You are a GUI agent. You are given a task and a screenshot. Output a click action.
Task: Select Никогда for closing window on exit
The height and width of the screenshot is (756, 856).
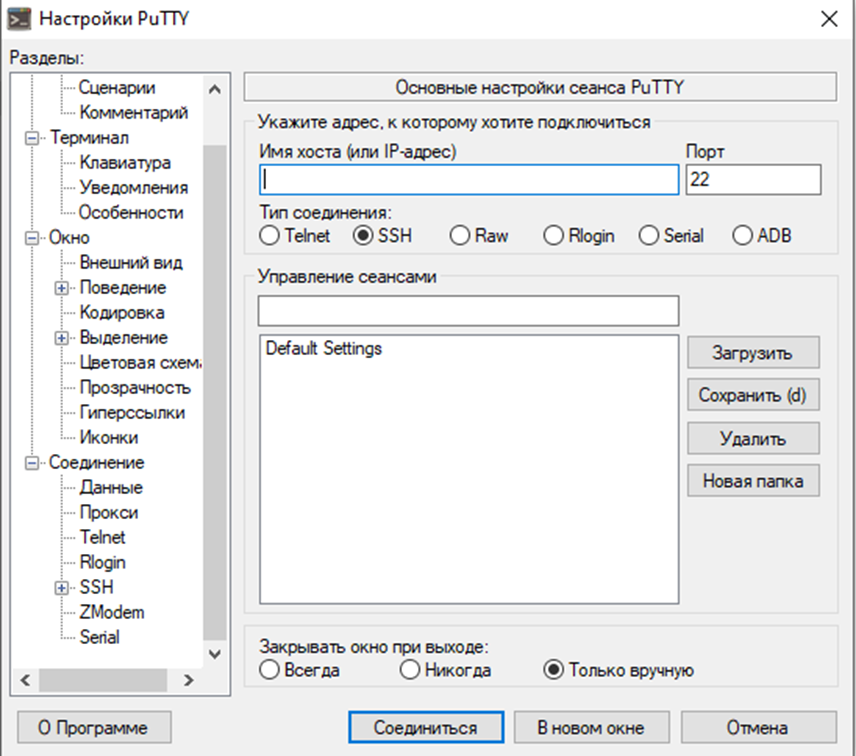pos(410,670)
